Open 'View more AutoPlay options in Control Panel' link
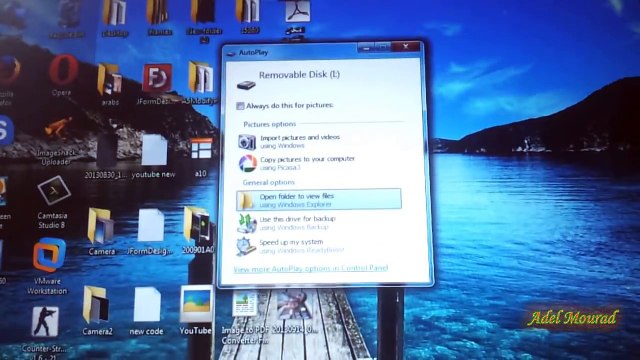This screenshot has width=640, height=360. coord(311,268)
